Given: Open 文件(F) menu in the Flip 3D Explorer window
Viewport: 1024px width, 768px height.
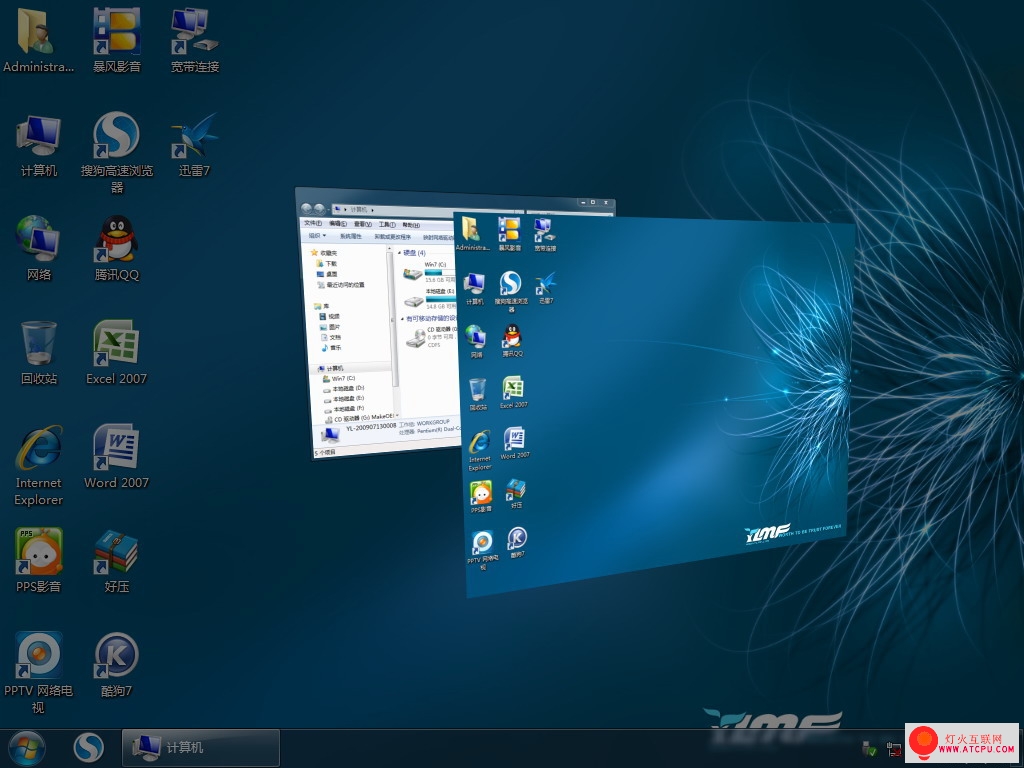Looking at the screenshot, I should pos(313,223).
